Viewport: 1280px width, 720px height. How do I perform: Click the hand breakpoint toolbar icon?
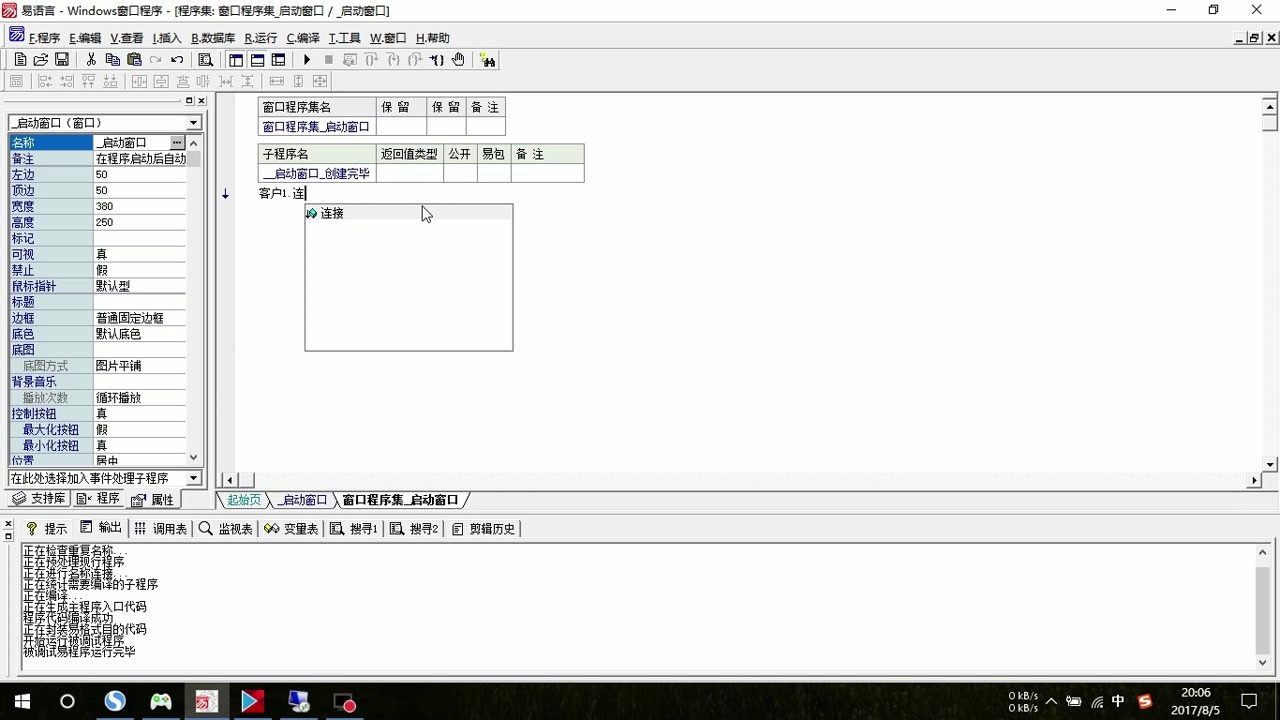point(458,60)
